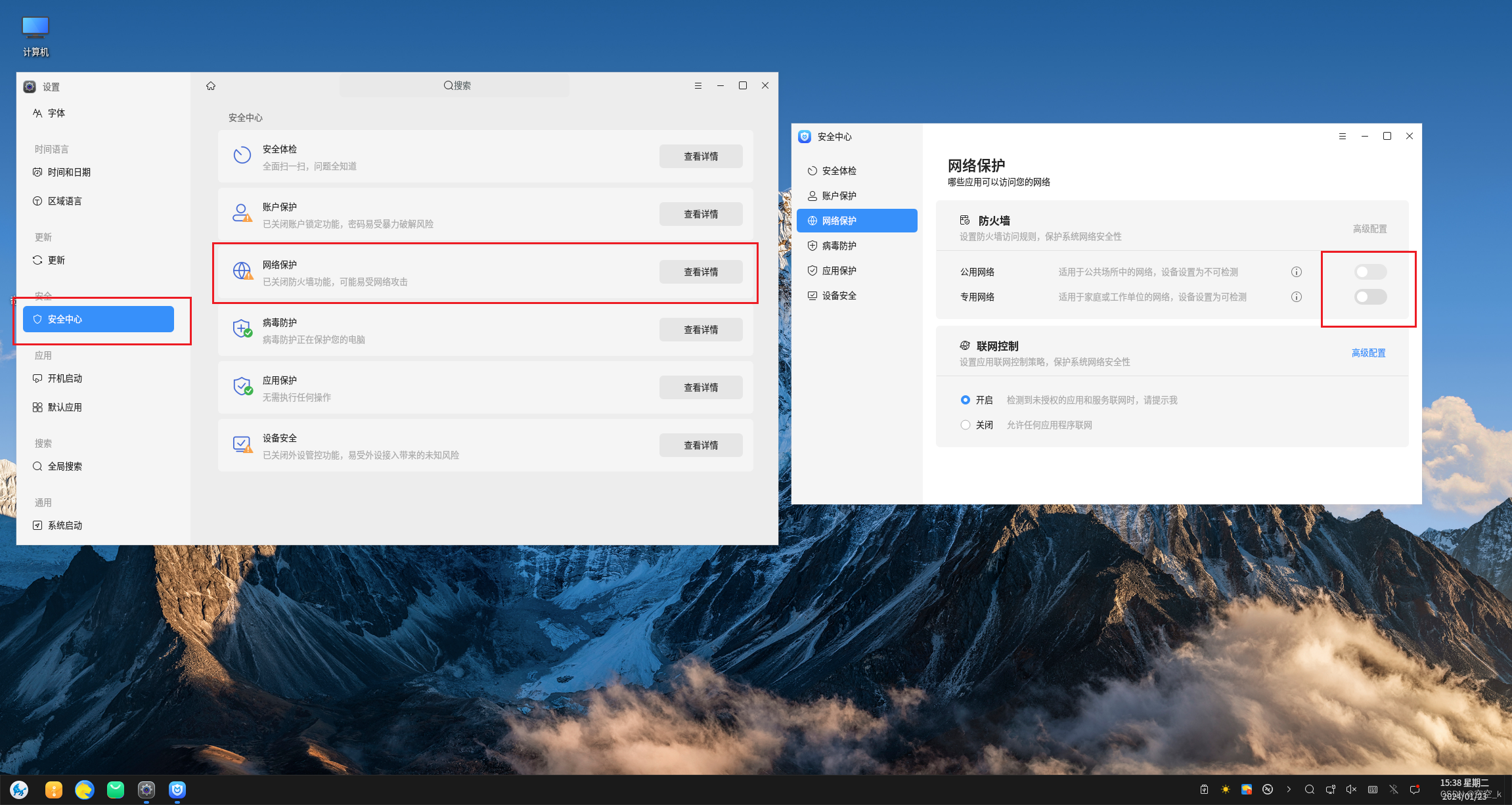Viewport: 1512px width, 805px height.
Task: Select the 关闭 radio for 联网控制
Action: coord(965,425)
